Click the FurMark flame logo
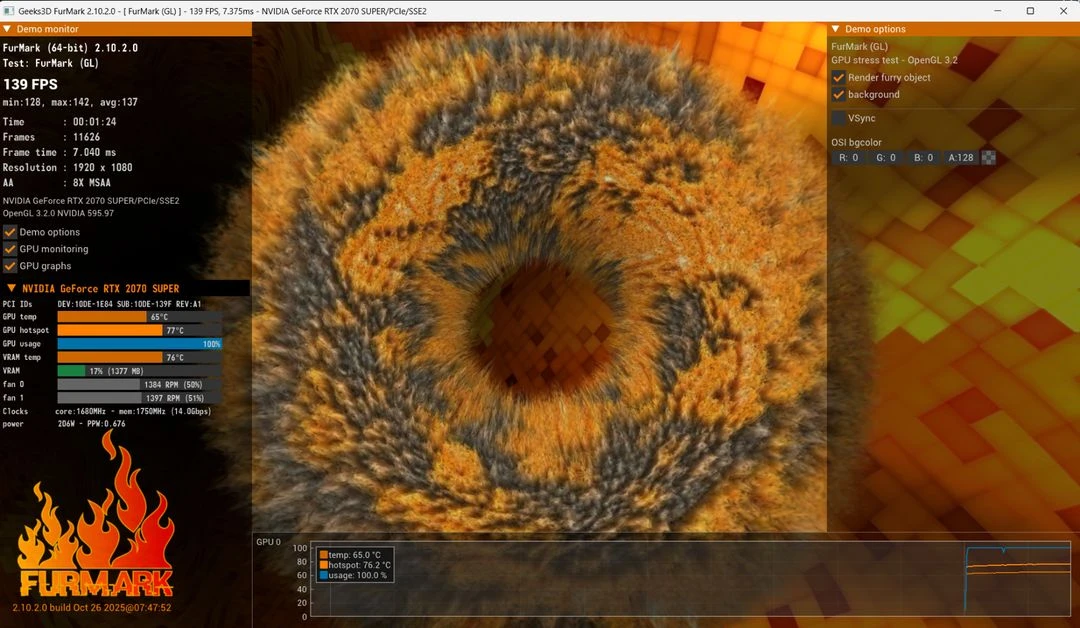The width and height of the screenshot is (1080, 628). (95, 513)
